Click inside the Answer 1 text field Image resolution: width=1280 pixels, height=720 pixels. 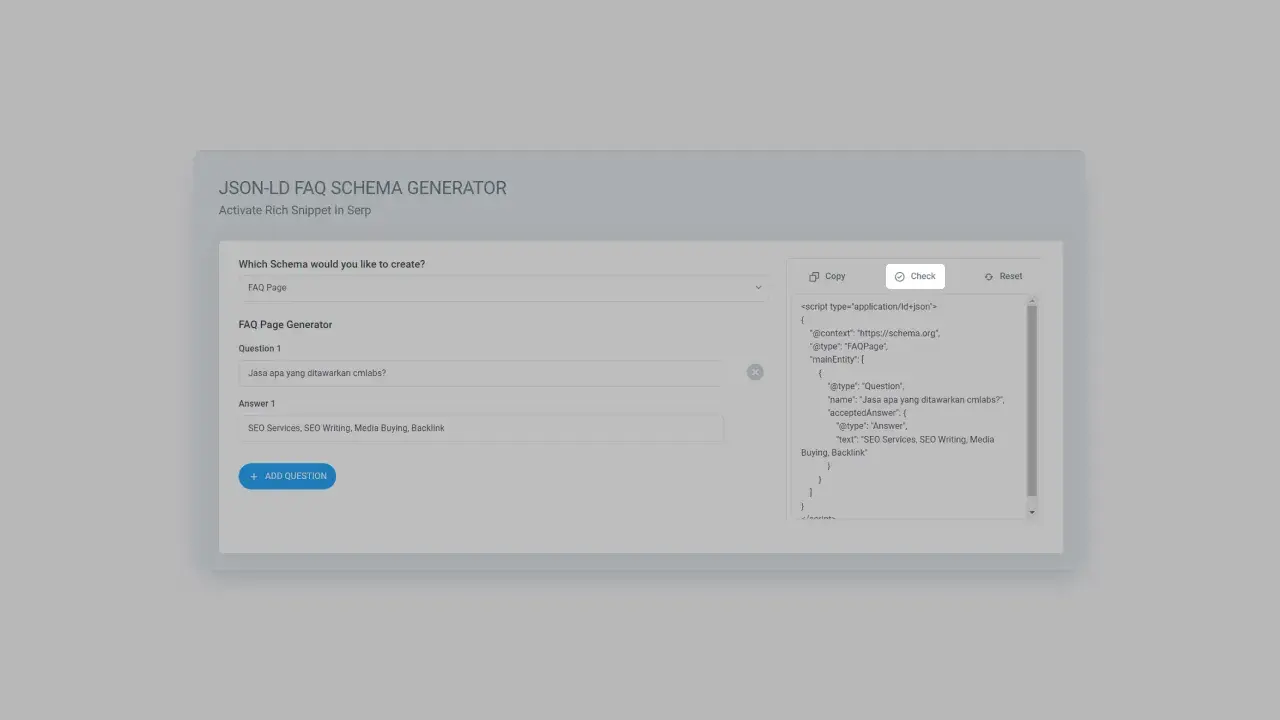480,427
